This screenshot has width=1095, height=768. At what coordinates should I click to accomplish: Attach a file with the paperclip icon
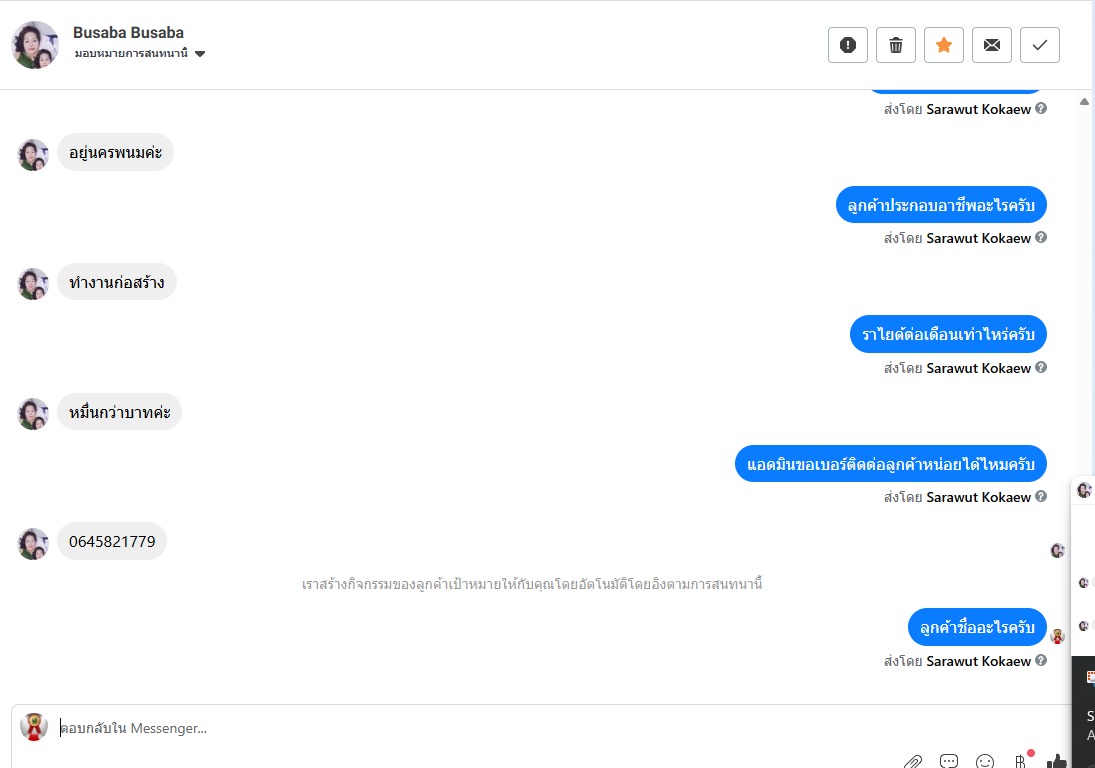click(913, 761)
